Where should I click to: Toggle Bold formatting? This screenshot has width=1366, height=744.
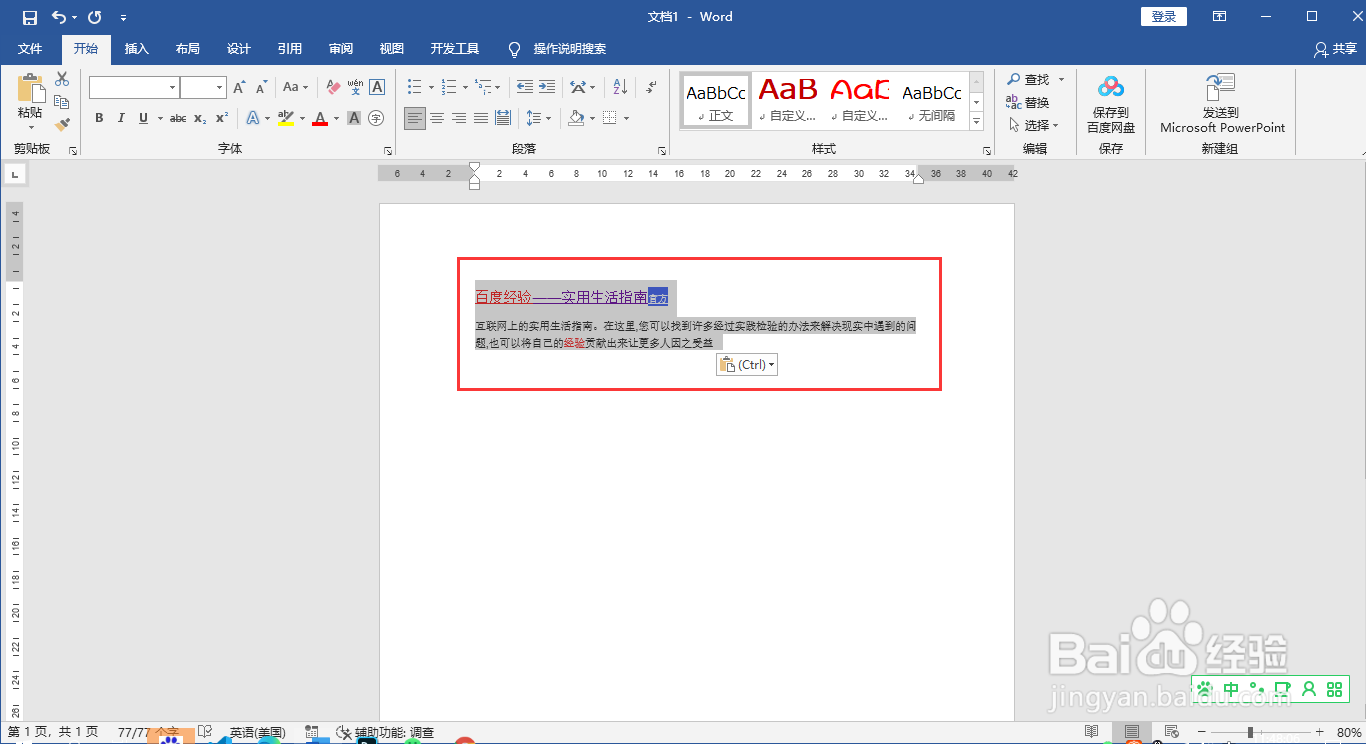tap(99, 118)
